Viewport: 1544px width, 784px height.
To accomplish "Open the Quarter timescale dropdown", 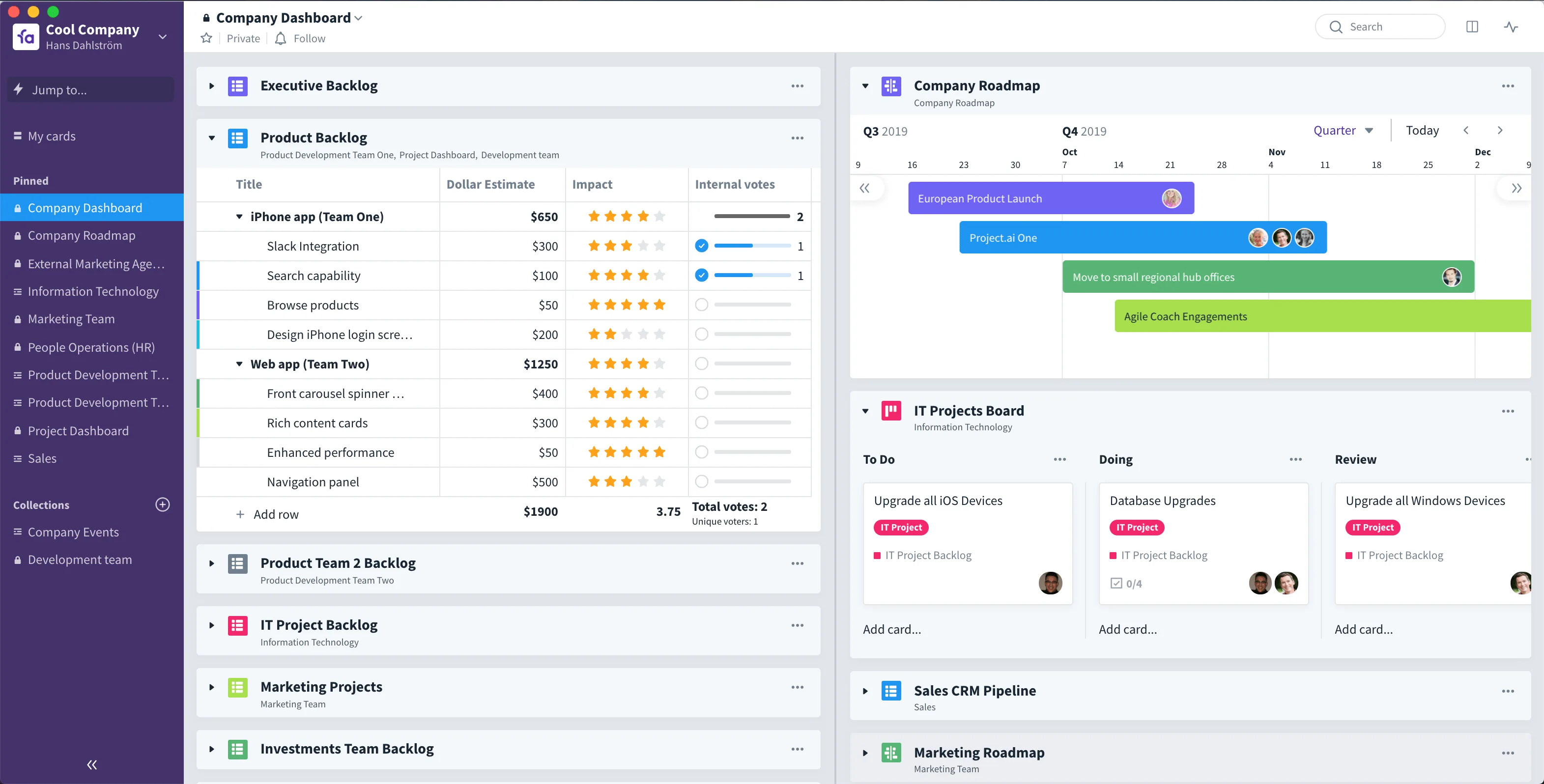I will [x=1343, y=130].
